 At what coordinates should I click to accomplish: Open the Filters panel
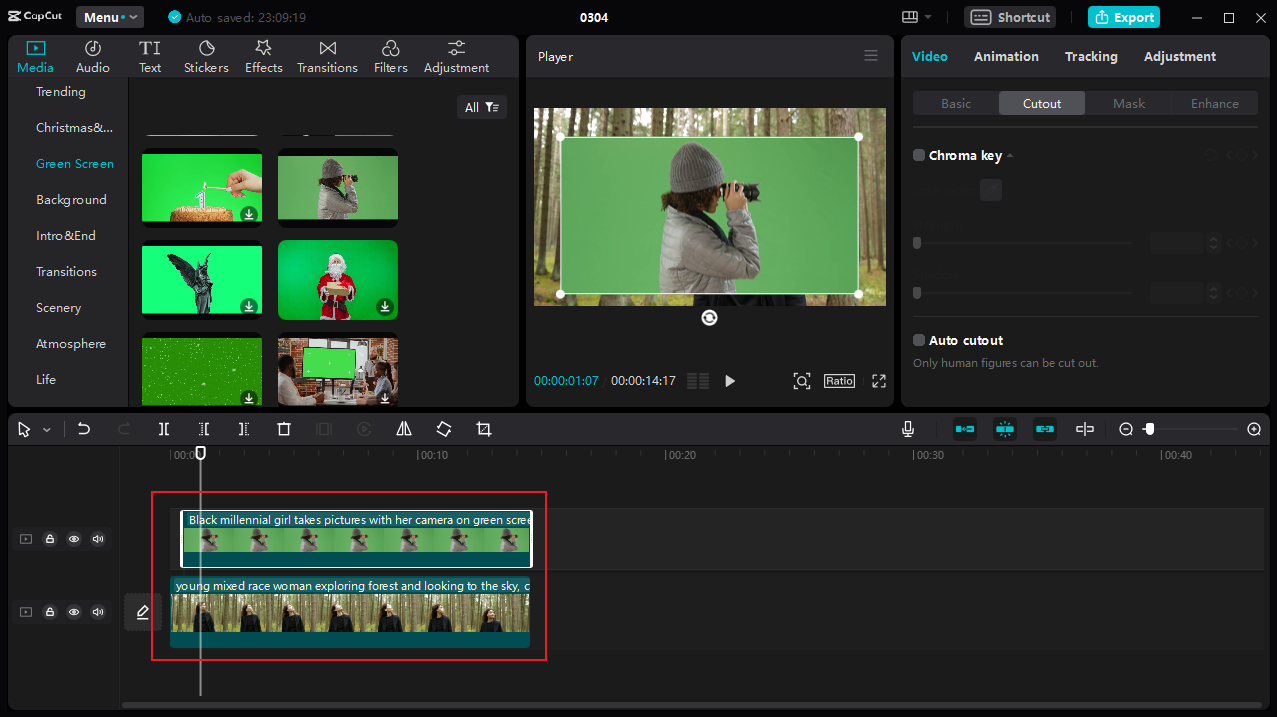point(391,57)
